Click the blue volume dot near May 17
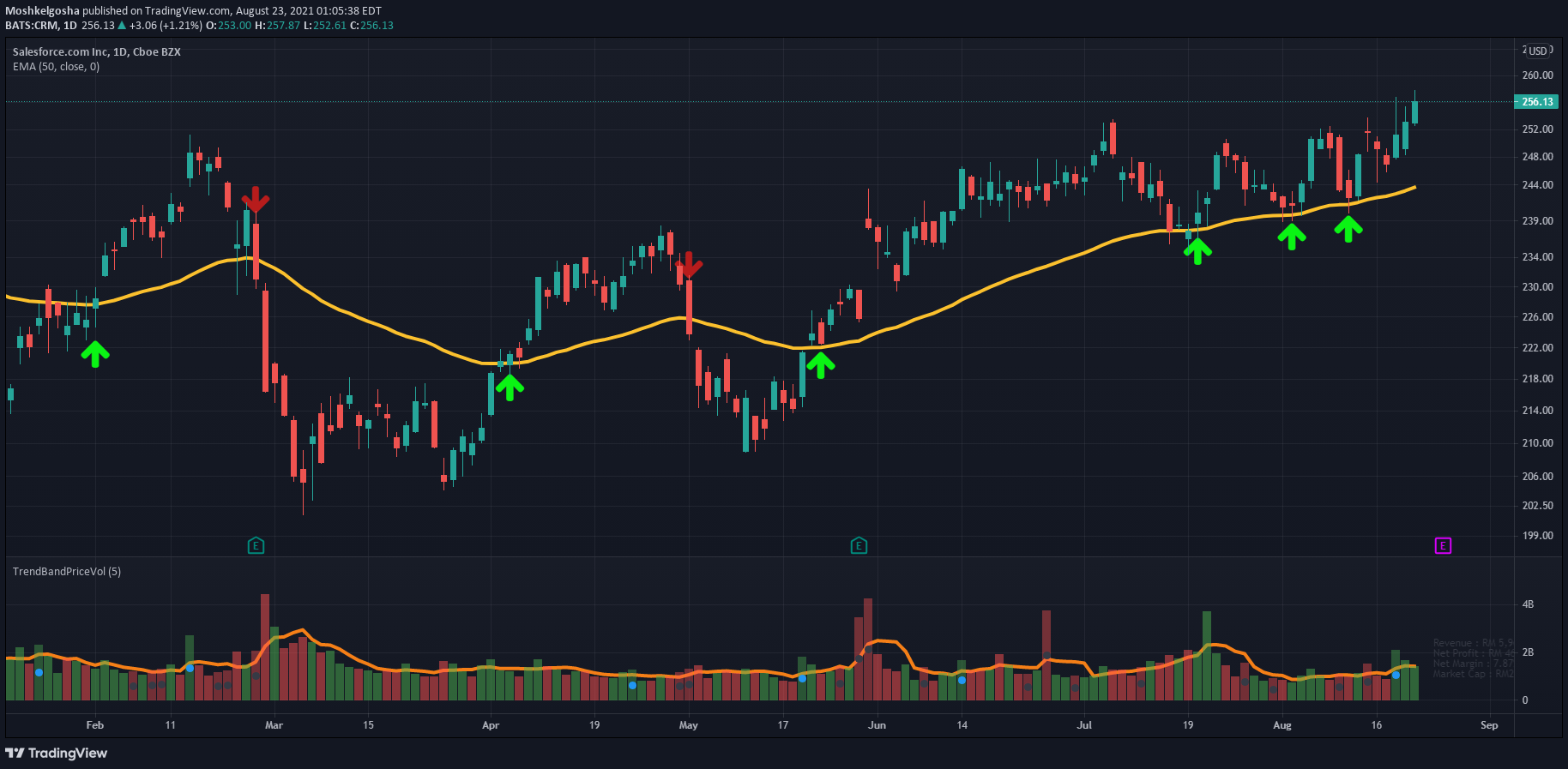Screen dimensions: 1568x769 point(802,678)
